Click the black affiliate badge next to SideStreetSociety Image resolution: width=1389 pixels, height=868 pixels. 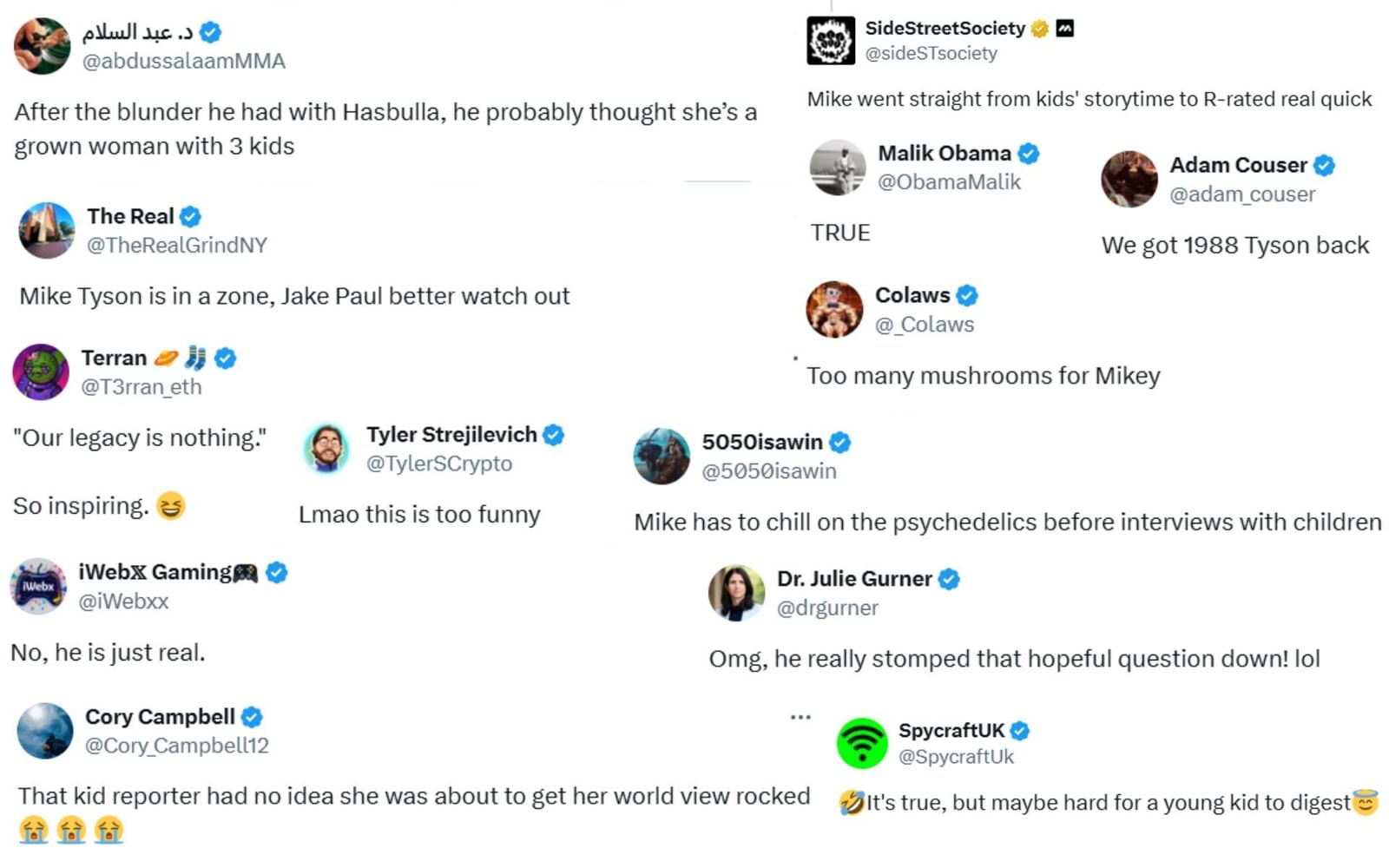1065,29
